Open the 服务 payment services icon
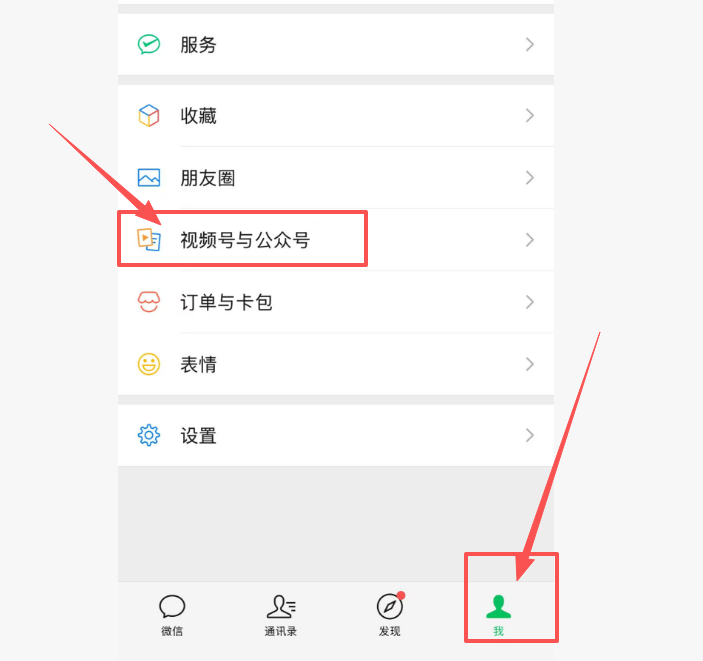 tap(149, 44)
